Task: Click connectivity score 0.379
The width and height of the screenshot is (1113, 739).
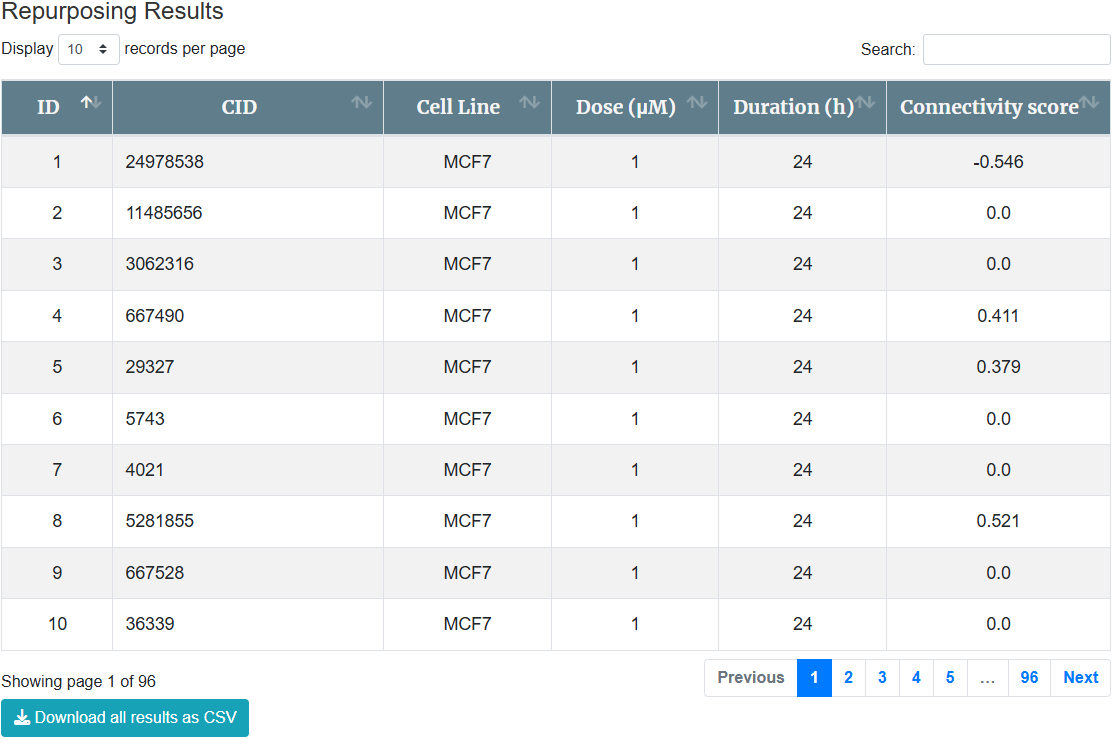Action: coord(998,367)
